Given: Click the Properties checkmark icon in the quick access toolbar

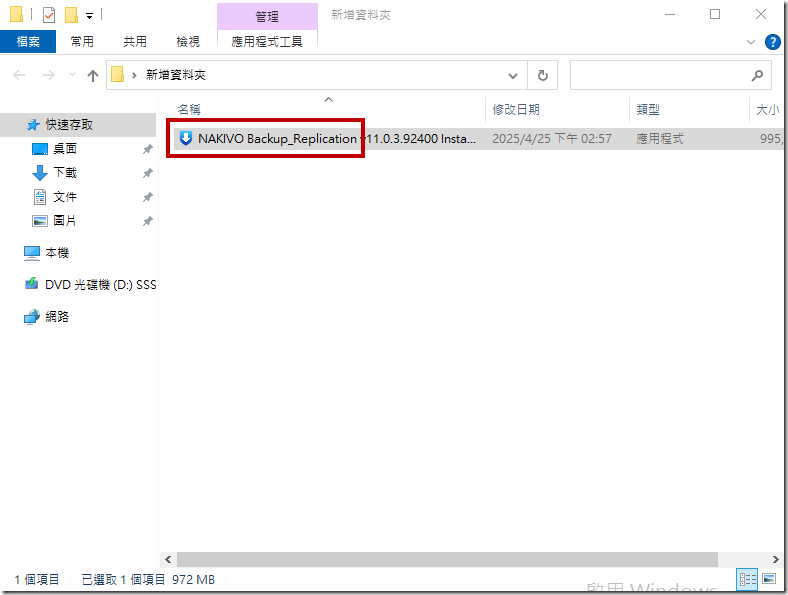Looking at the screenshot, I should (x=49, y=15).
